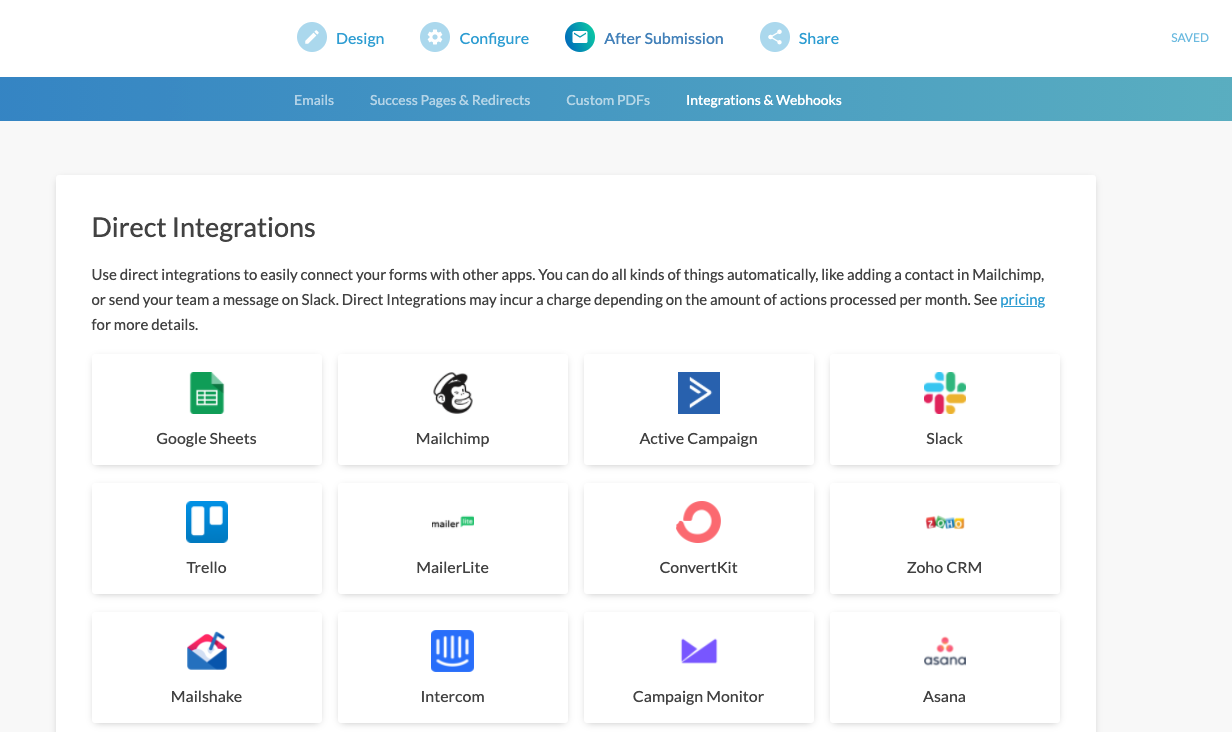Screen dimensions: 1232x732
Task: Go to the Configure step label
Action: coord(494,38)
